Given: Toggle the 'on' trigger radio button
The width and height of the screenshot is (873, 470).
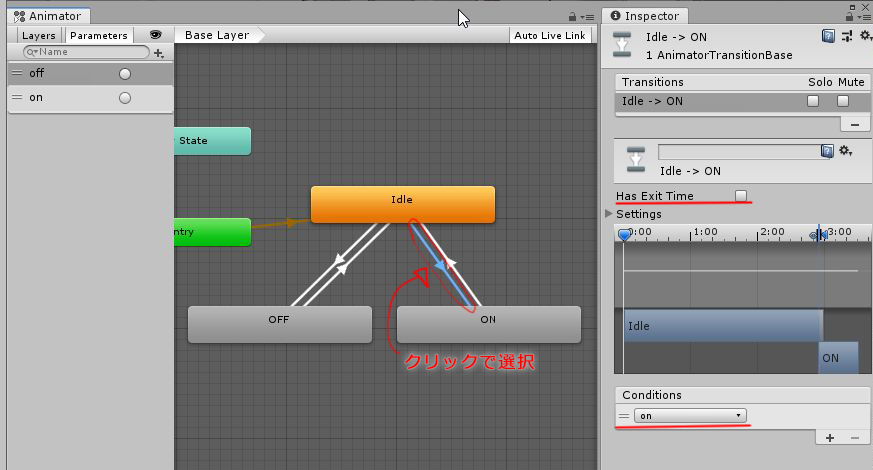Looking at the screenshot, I should pos(125,98).
